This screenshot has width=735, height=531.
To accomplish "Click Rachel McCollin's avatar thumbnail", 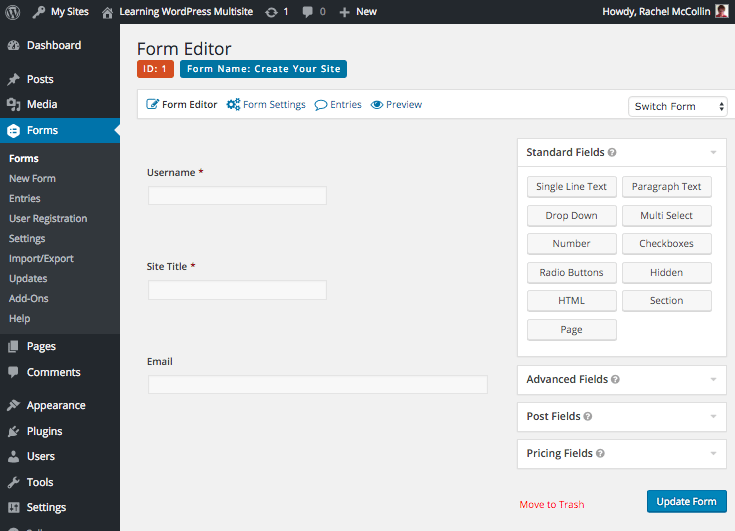I will (721, 11).
